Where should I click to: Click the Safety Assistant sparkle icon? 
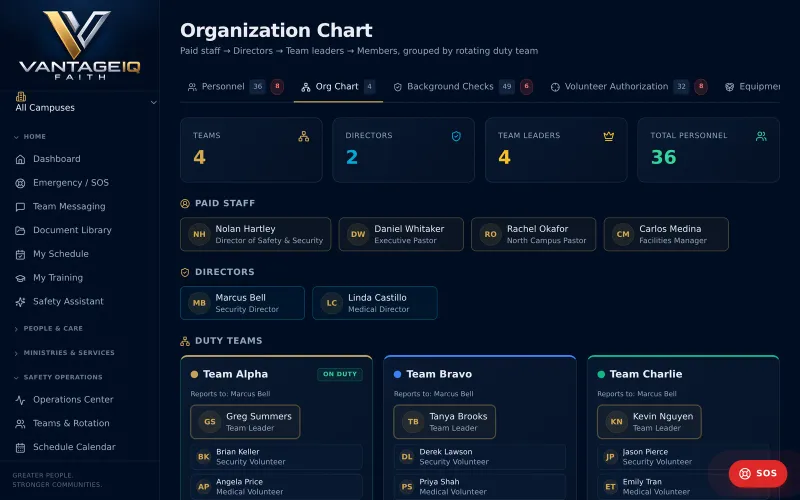20,302
